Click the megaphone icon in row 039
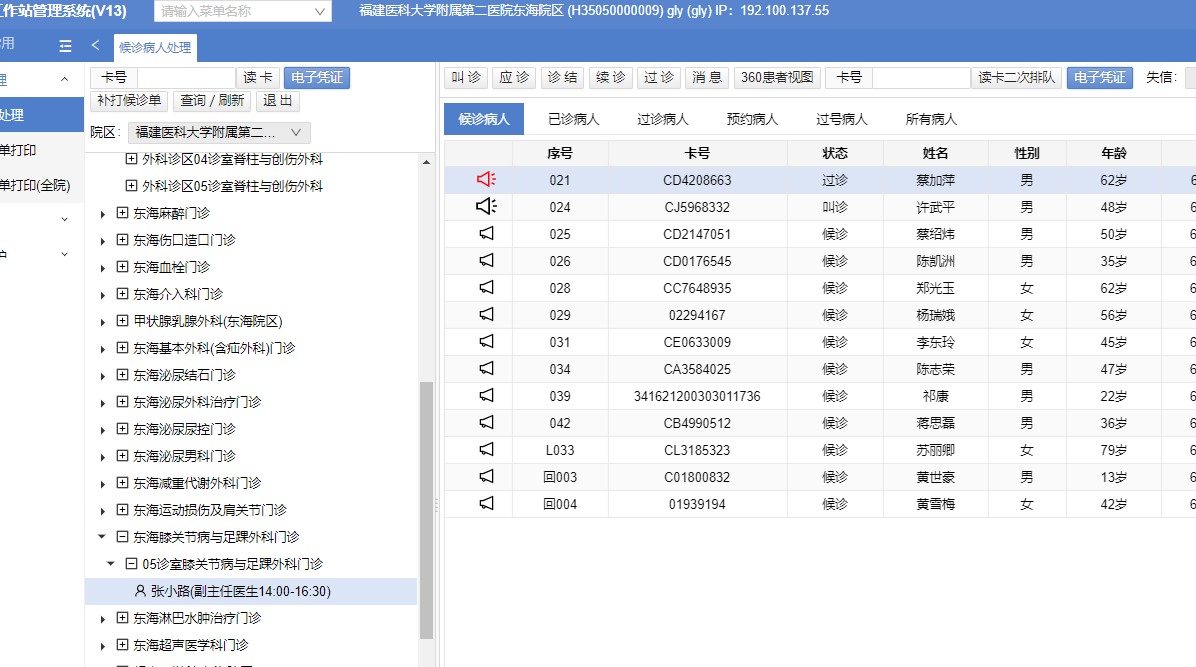The width and height of the screenshot is (1196, 667). 486,396
